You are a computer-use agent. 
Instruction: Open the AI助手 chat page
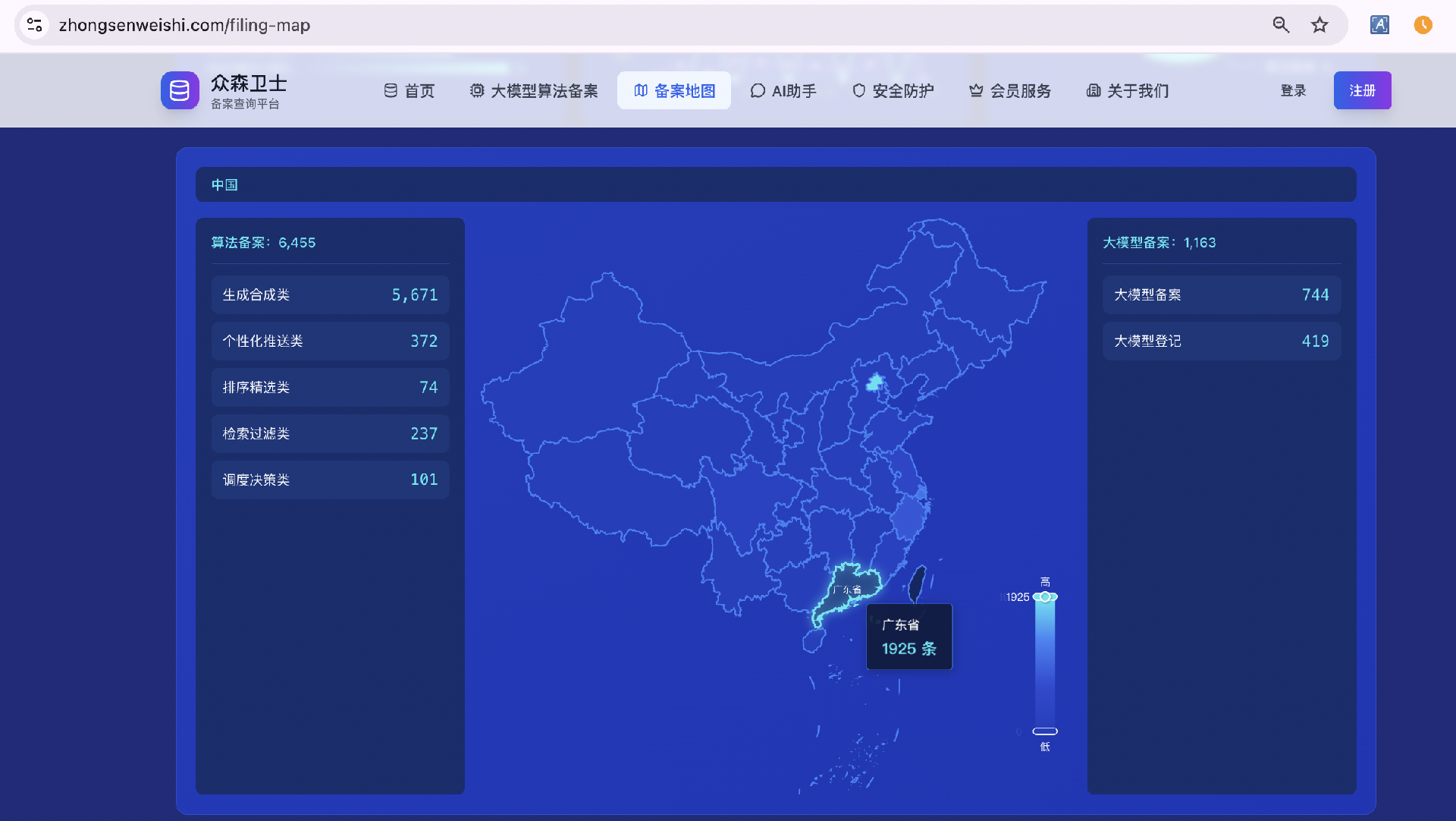pyautogui.click(x=783, y=91)
